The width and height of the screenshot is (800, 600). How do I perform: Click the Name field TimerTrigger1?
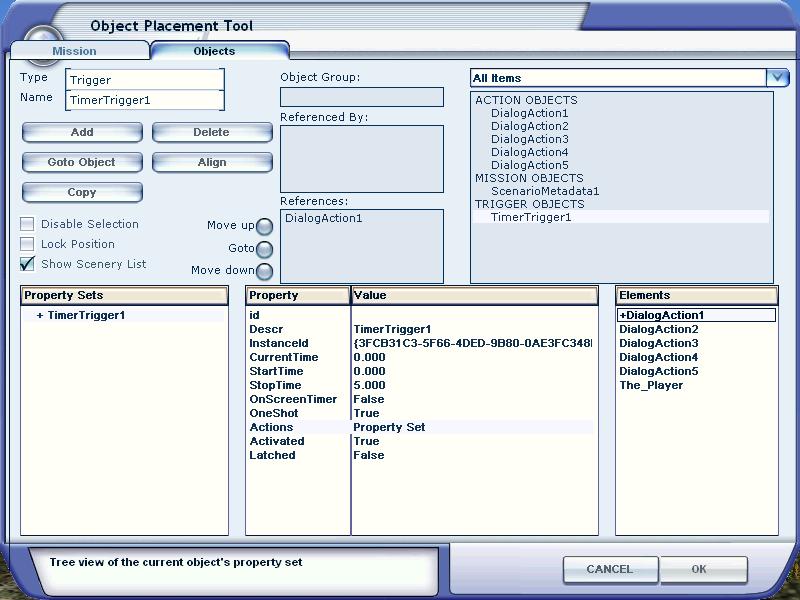145,100
